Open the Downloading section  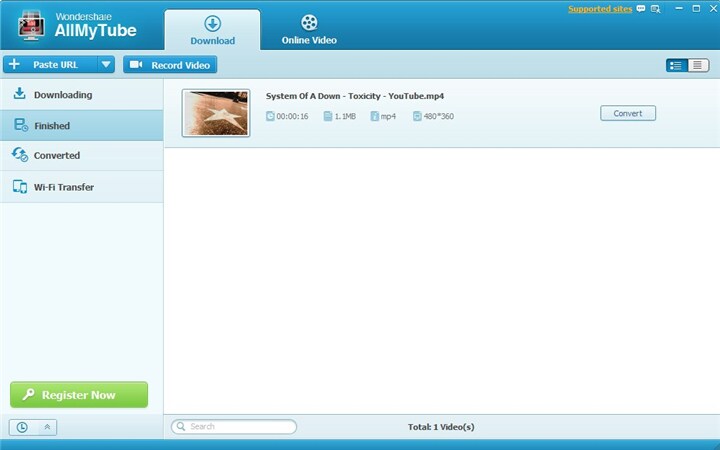point(82,95)
